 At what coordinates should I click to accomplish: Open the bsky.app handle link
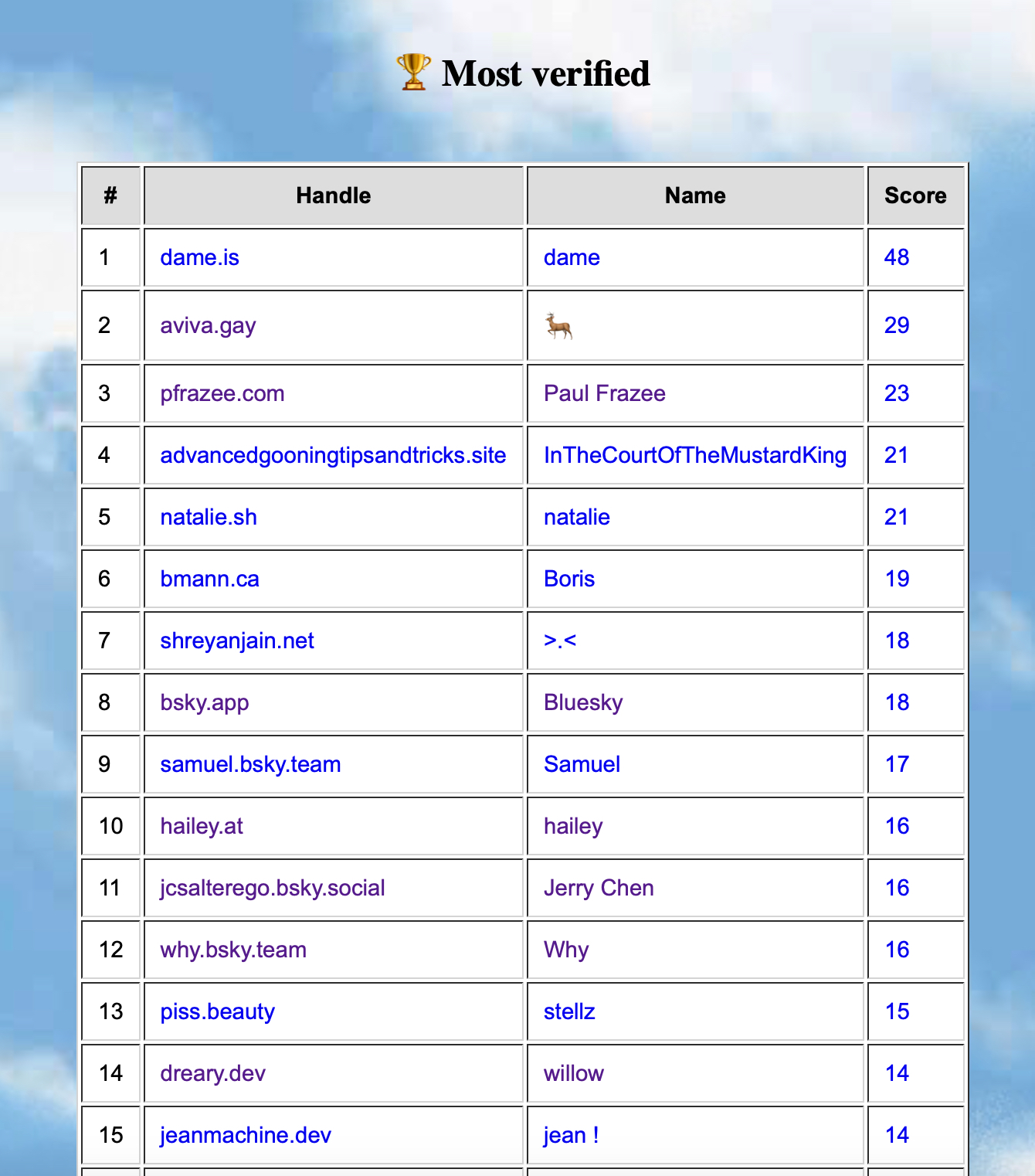click(205, 702)
